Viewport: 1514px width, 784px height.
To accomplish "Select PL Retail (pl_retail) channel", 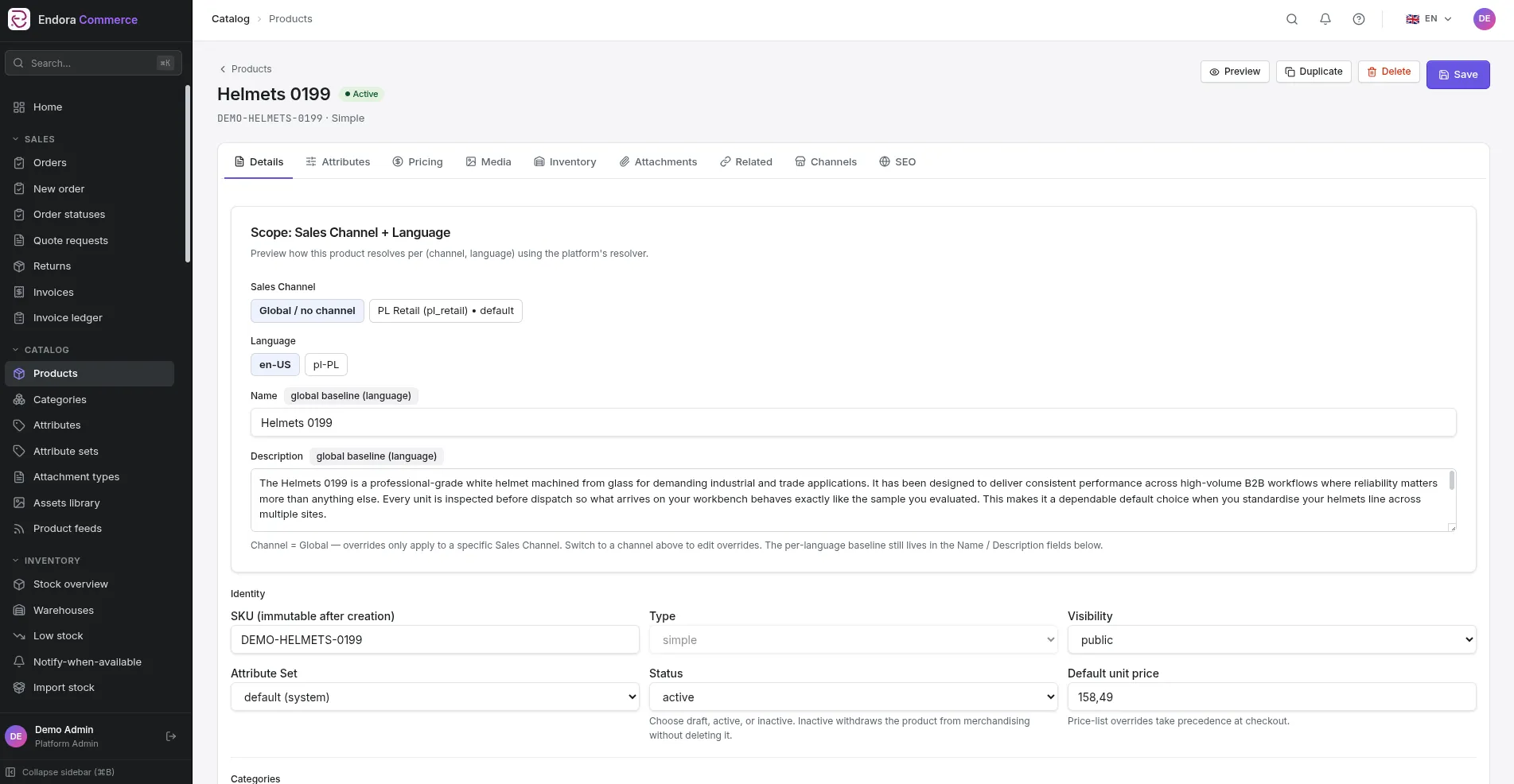I will pyautogui.click(x=446, y=311).
